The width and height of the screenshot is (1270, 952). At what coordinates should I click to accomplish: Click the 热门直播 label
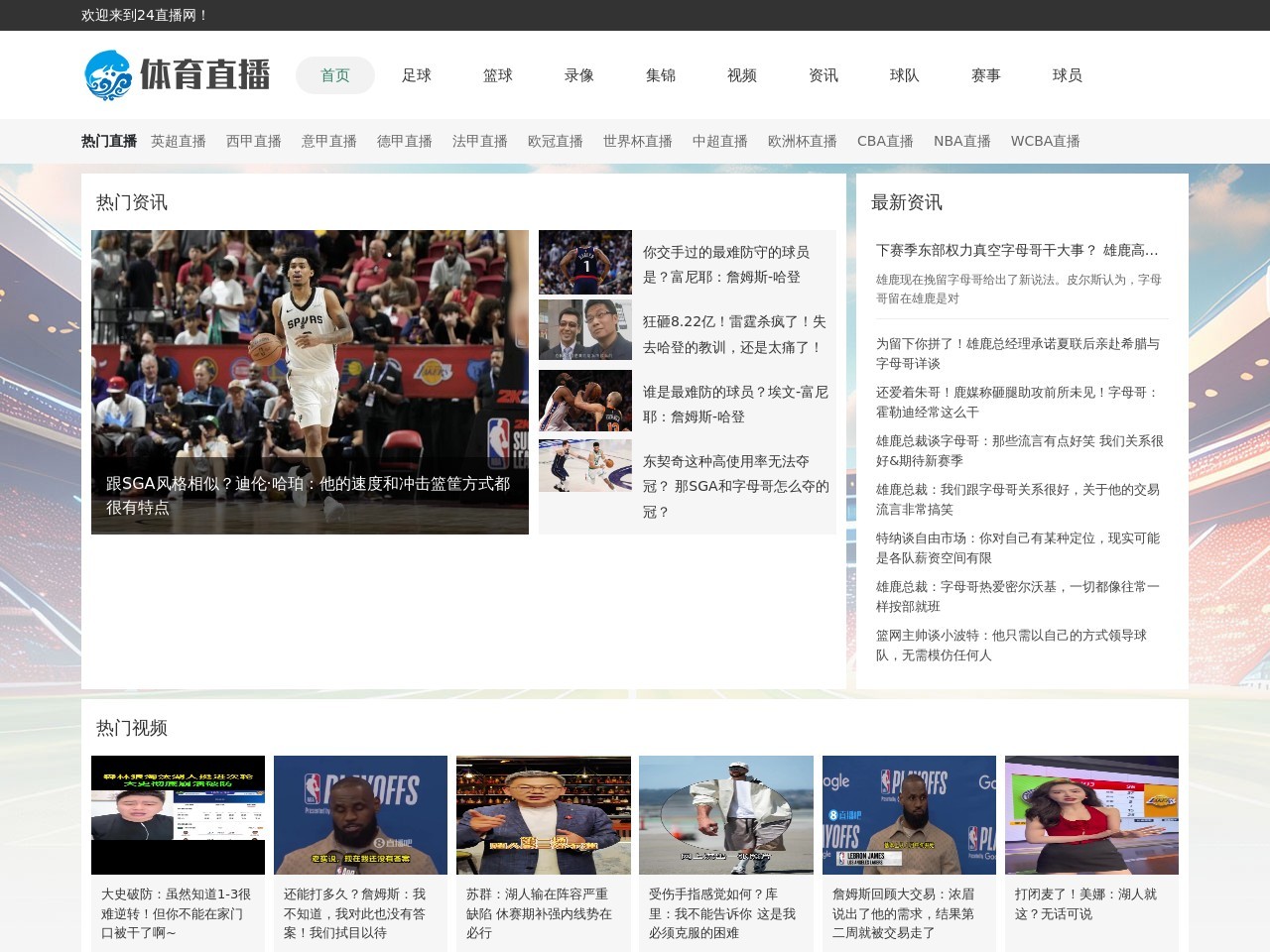pyautogui.click(x=109, y=141)
